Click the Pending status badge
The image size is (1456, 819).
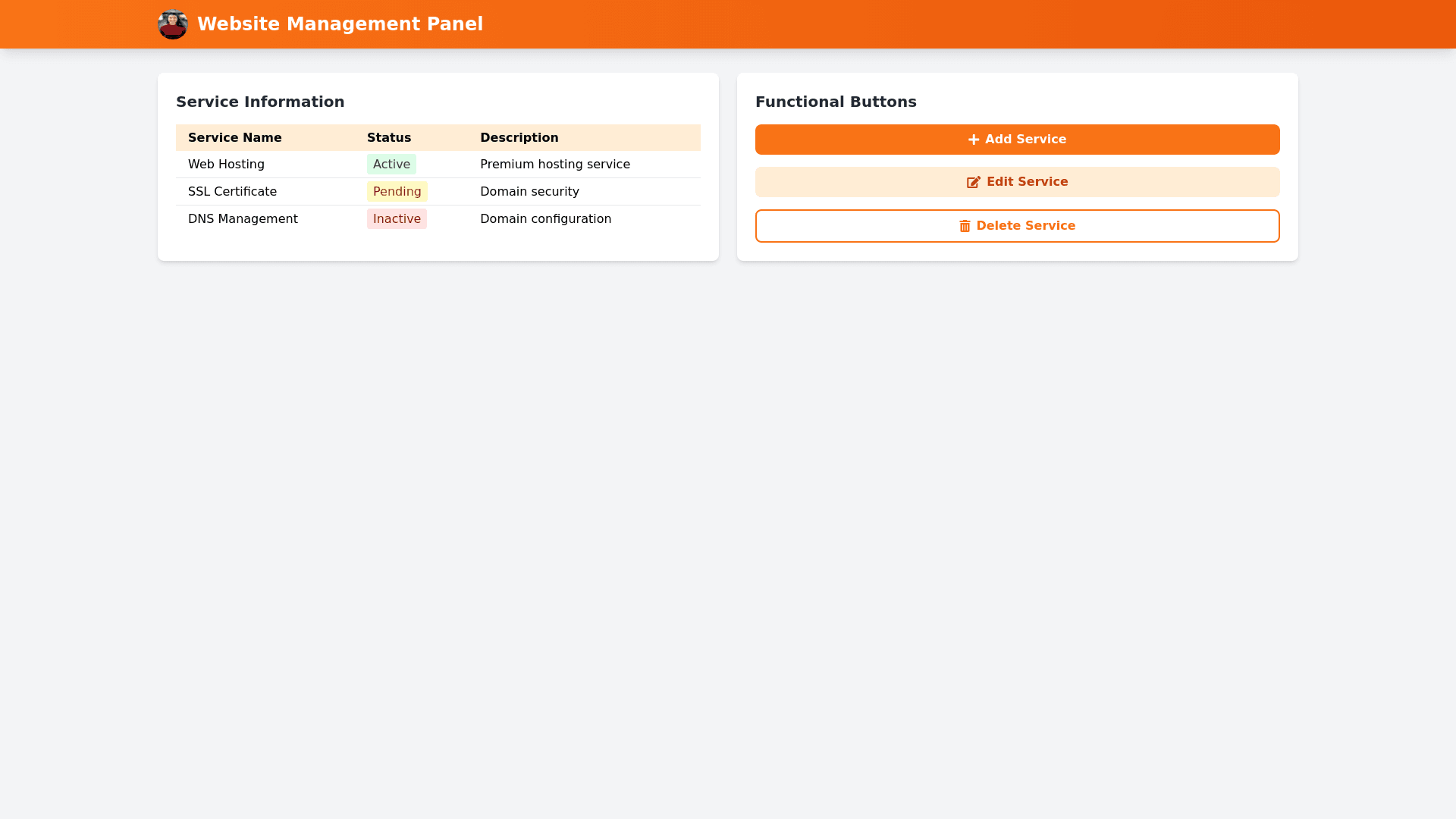click(397, 192)
